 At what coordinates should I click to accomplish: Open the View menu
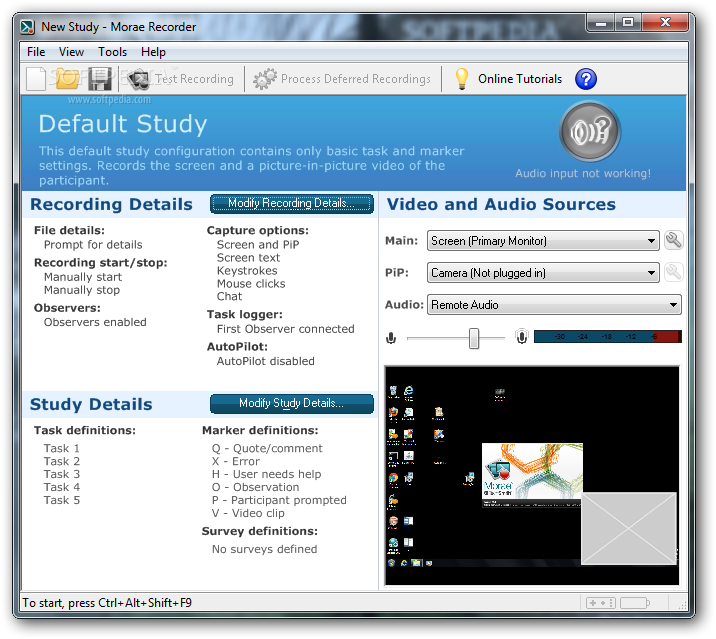pos(71,52)
